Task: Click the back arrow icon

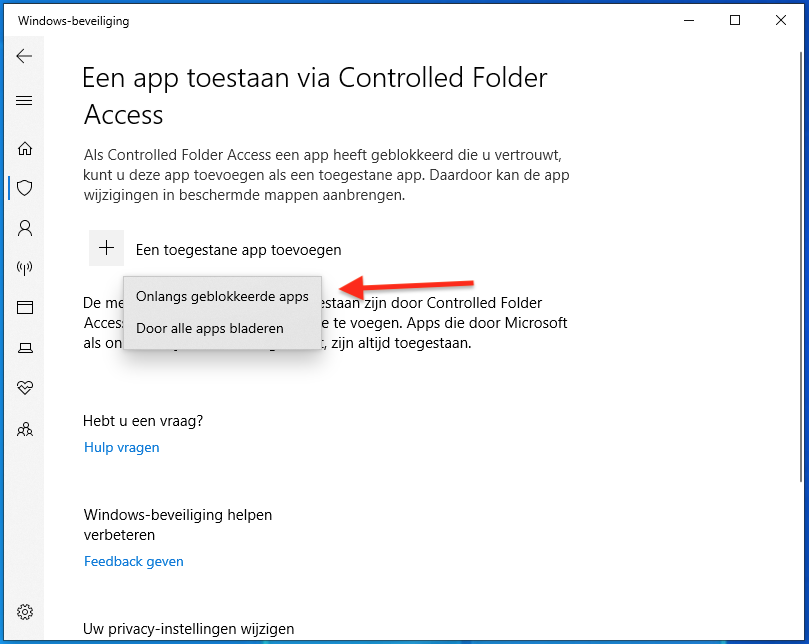Action: point(25,56)
